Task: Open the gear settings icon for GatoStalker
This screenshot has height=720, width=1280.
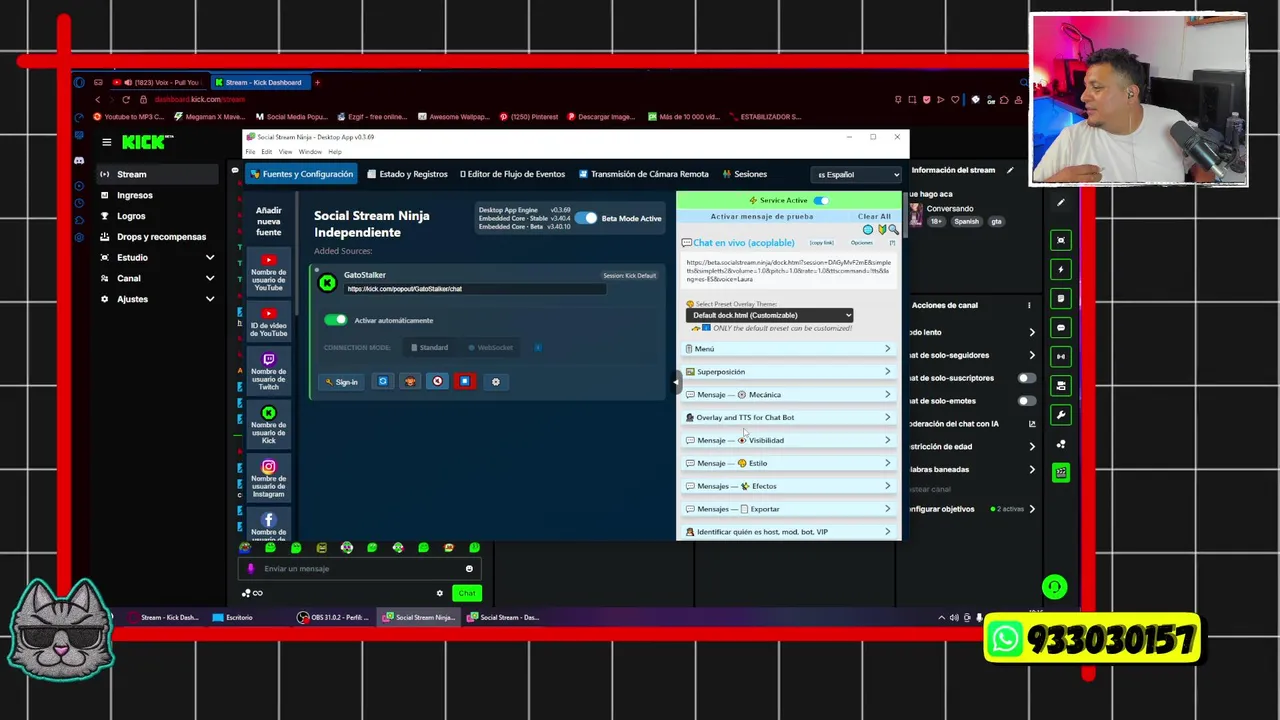Action: pyautogui.click(x=495, y=381)
